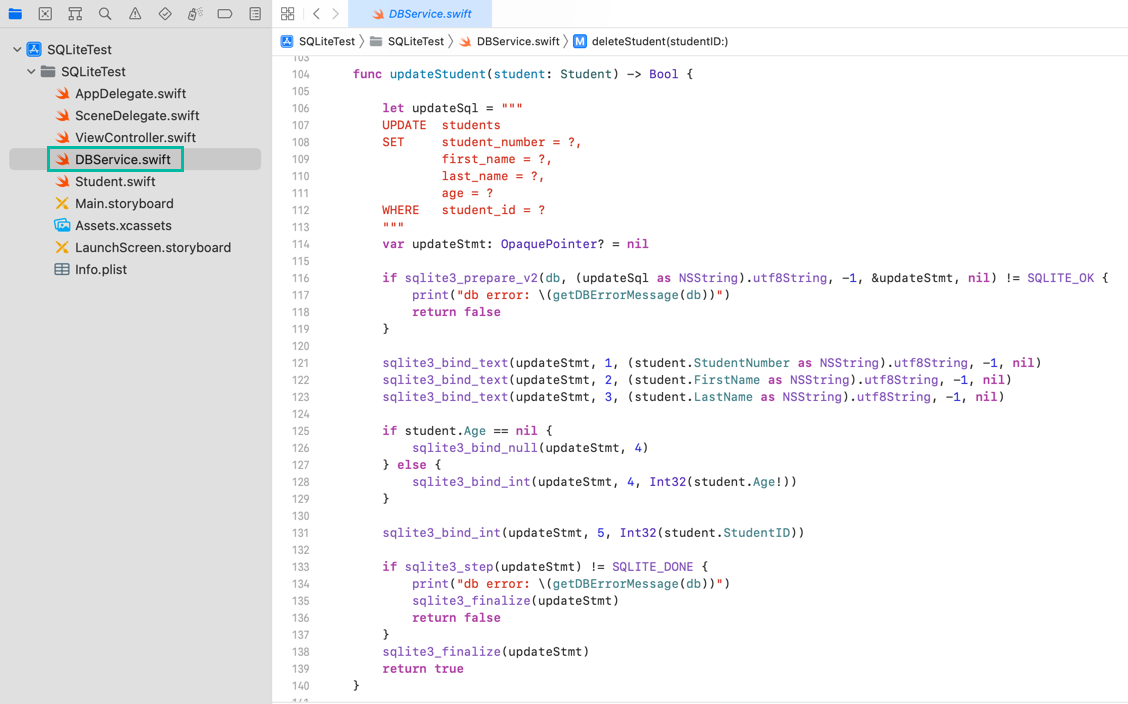Open LaunchScreen.storyboard in the navigator
The height and width of the screenshot is (704, 1128).
pyautogui.click(x=153, y=247)
